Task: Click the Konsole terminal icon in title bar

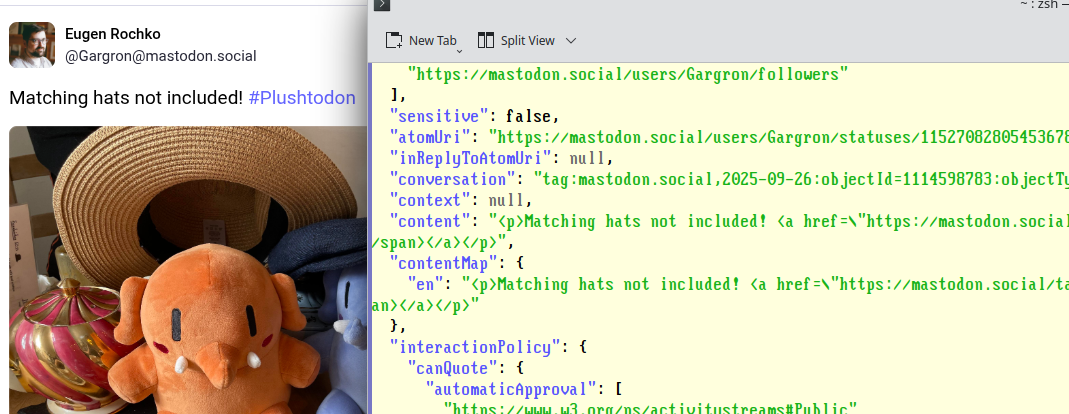Action: point(381,5)
